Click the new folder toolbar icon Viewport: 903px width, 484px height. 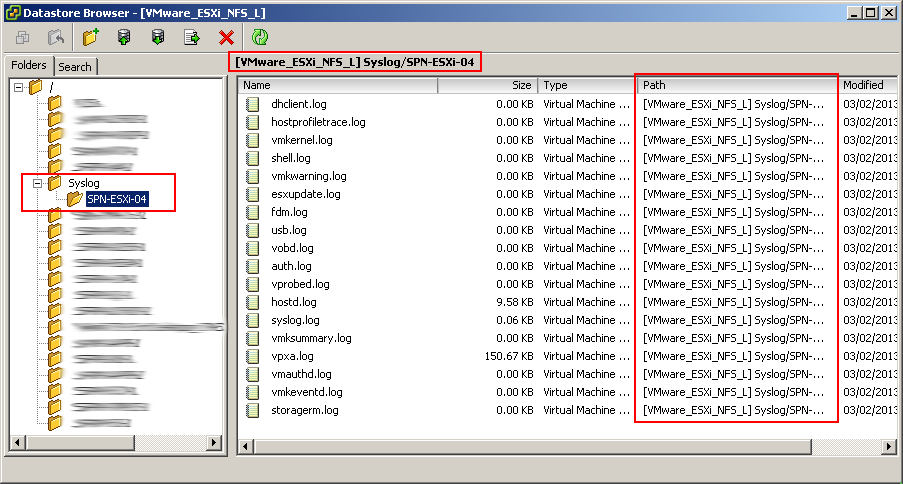click(x=90, y=37)
